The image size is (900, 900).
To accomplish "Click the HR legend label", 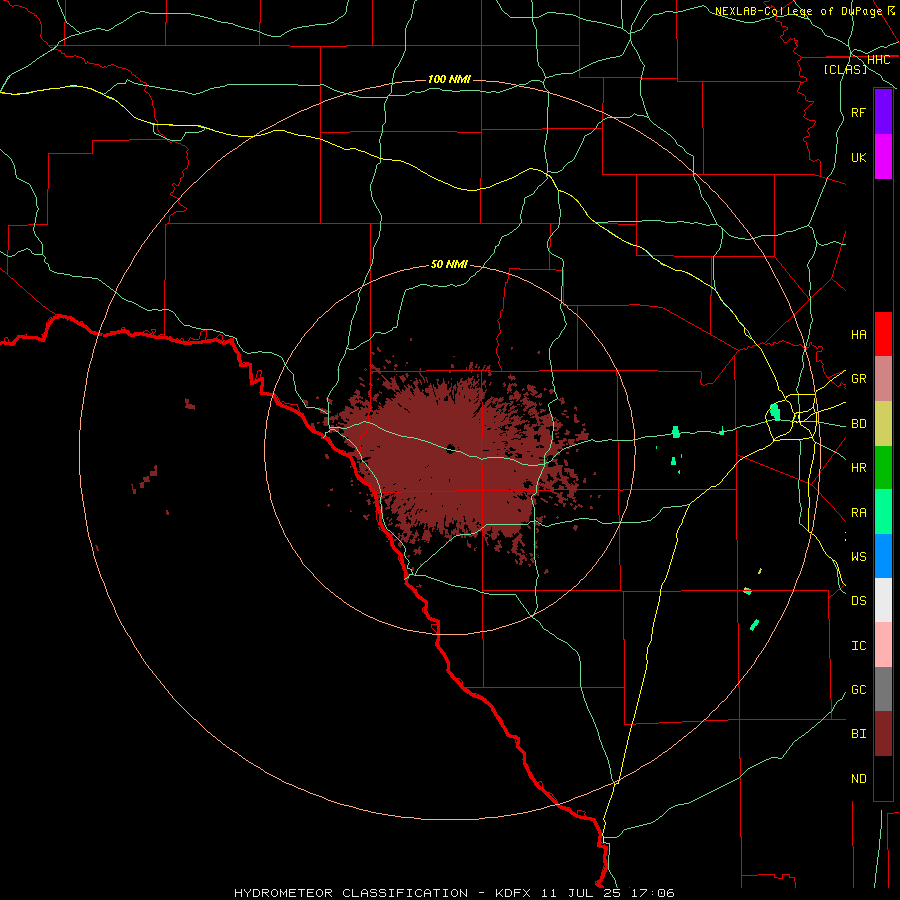I will click(858, 468).
